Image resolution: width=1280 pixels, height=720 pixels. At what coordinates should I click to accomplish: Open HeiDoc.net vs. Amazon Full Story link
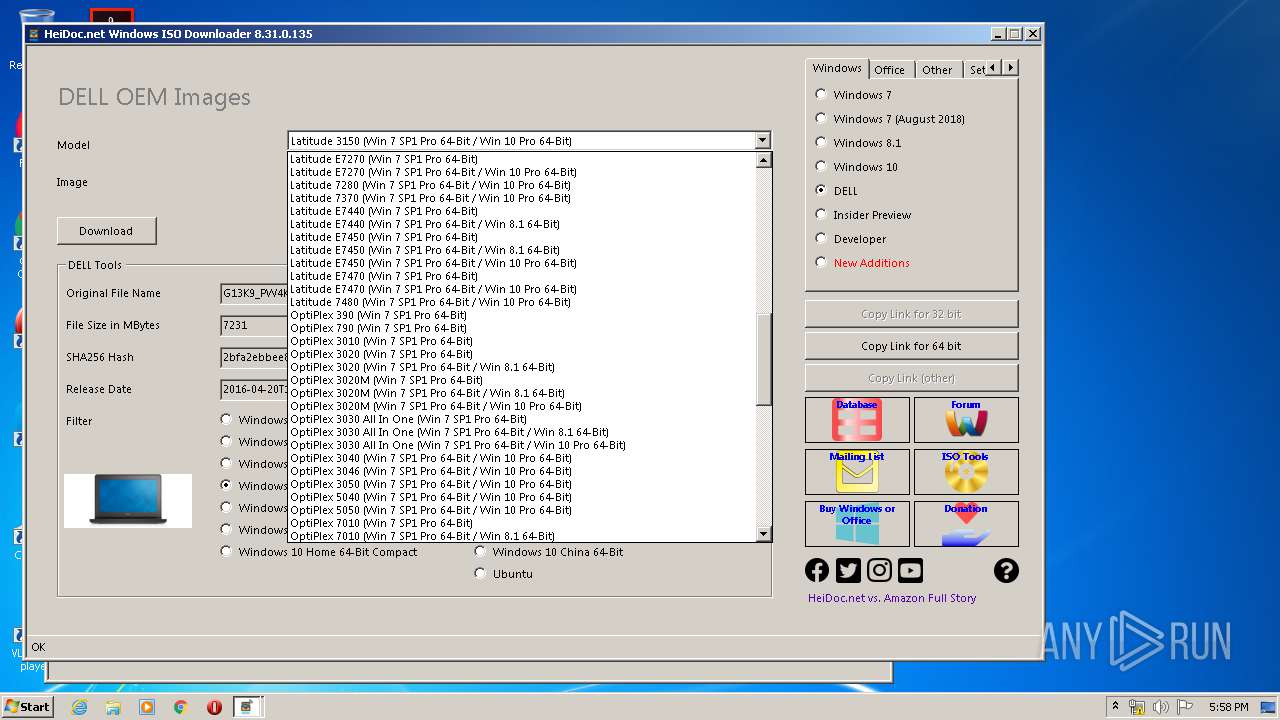pos(892,598)
